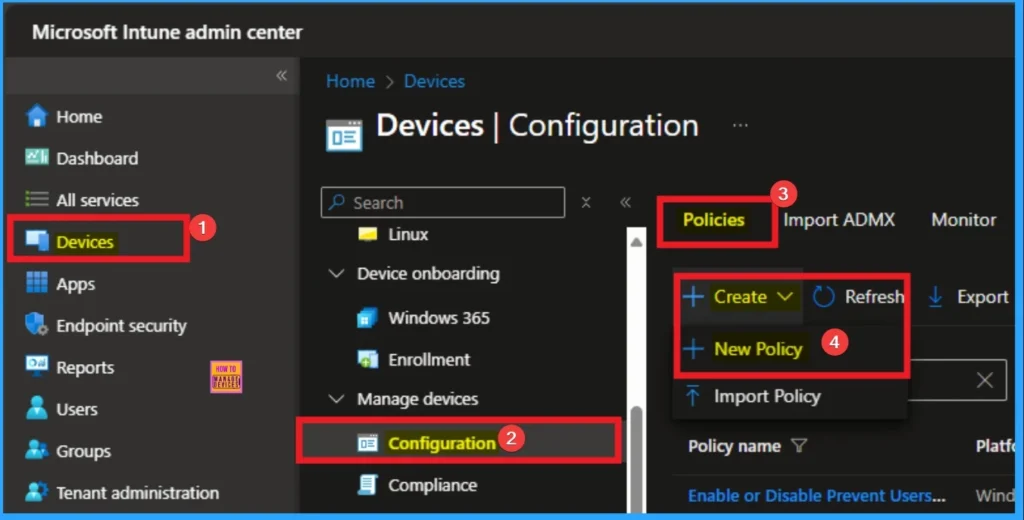Collapse the Device onboarding group
This screenshot has height=520, width=1024.
tap(336, 274)
